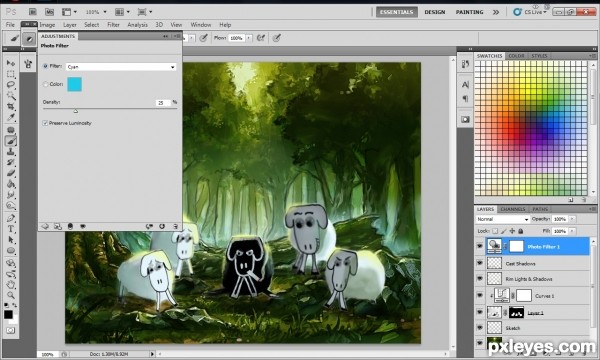Open the Filter menu
The height and width of the screenshot is (360, 600).
113,24
